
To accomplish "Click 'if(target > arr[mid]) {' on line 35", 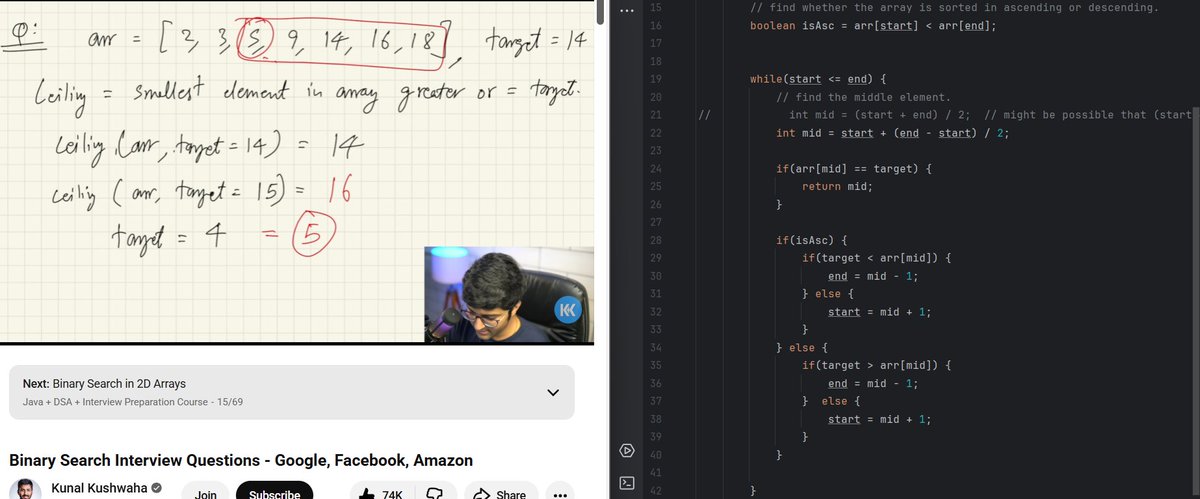I will click(x=876, y=366).
